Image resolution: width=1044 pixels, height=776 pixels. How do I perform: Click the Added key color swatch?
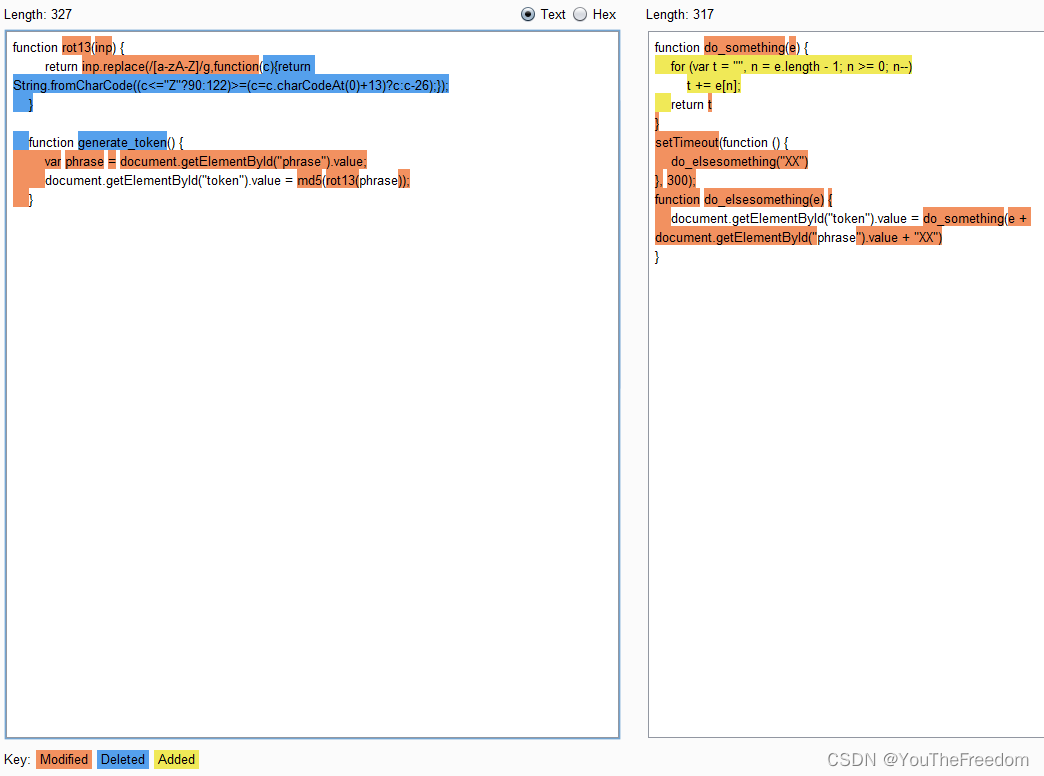point(176,759)
